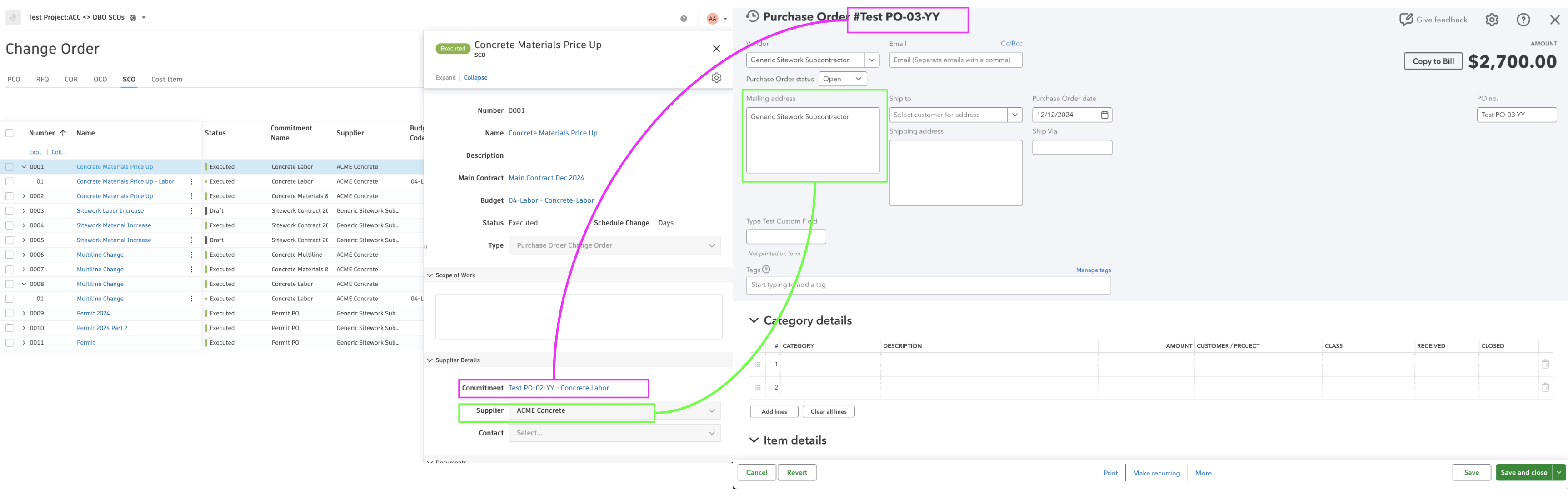Open Ship to customer address dropdown
The width and height of the screenshot is (1568, 500).
(1015, 115)
